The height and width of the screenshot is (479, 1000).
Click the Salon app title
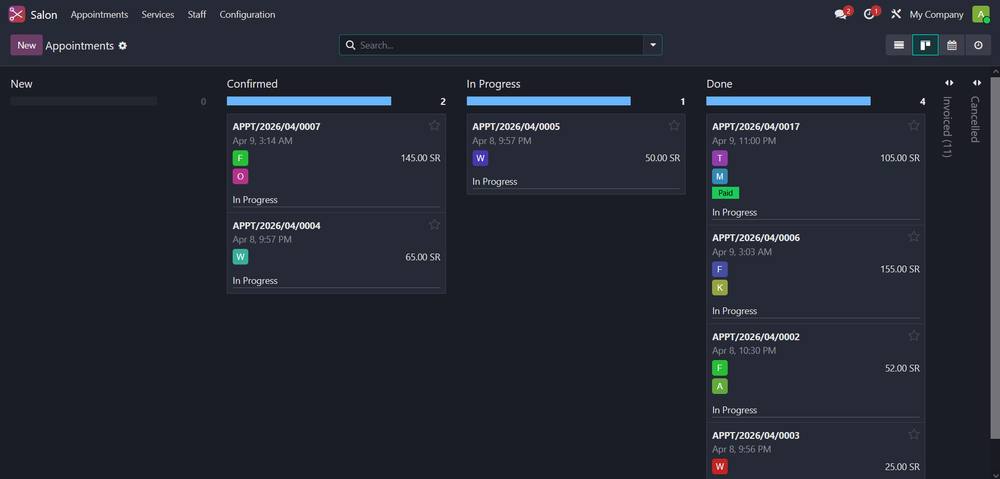[44, 14]
